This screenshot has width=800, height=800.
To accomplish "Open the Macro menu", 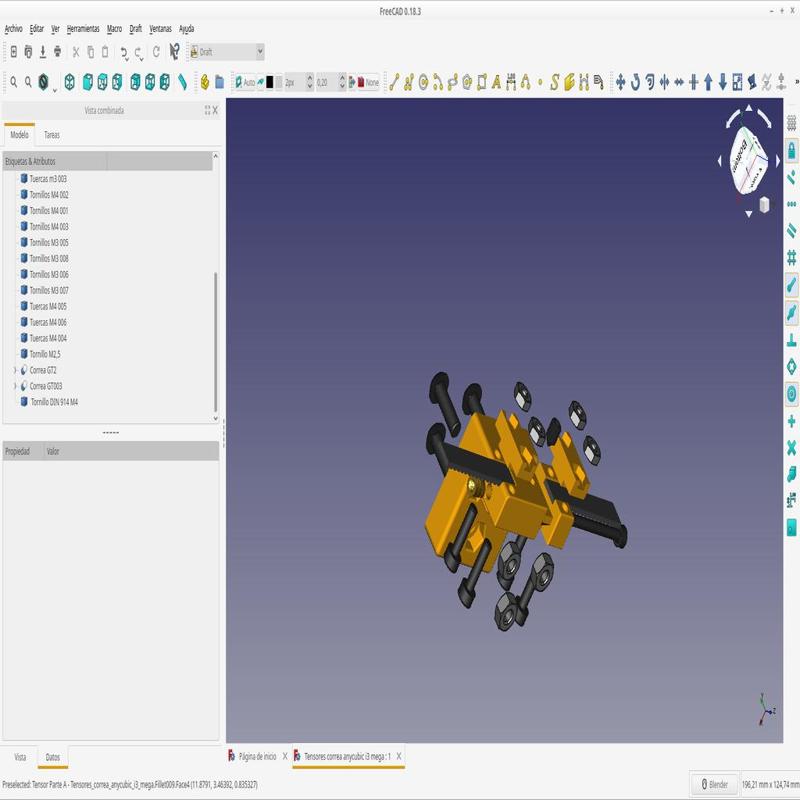I will (x=114, y=29).
